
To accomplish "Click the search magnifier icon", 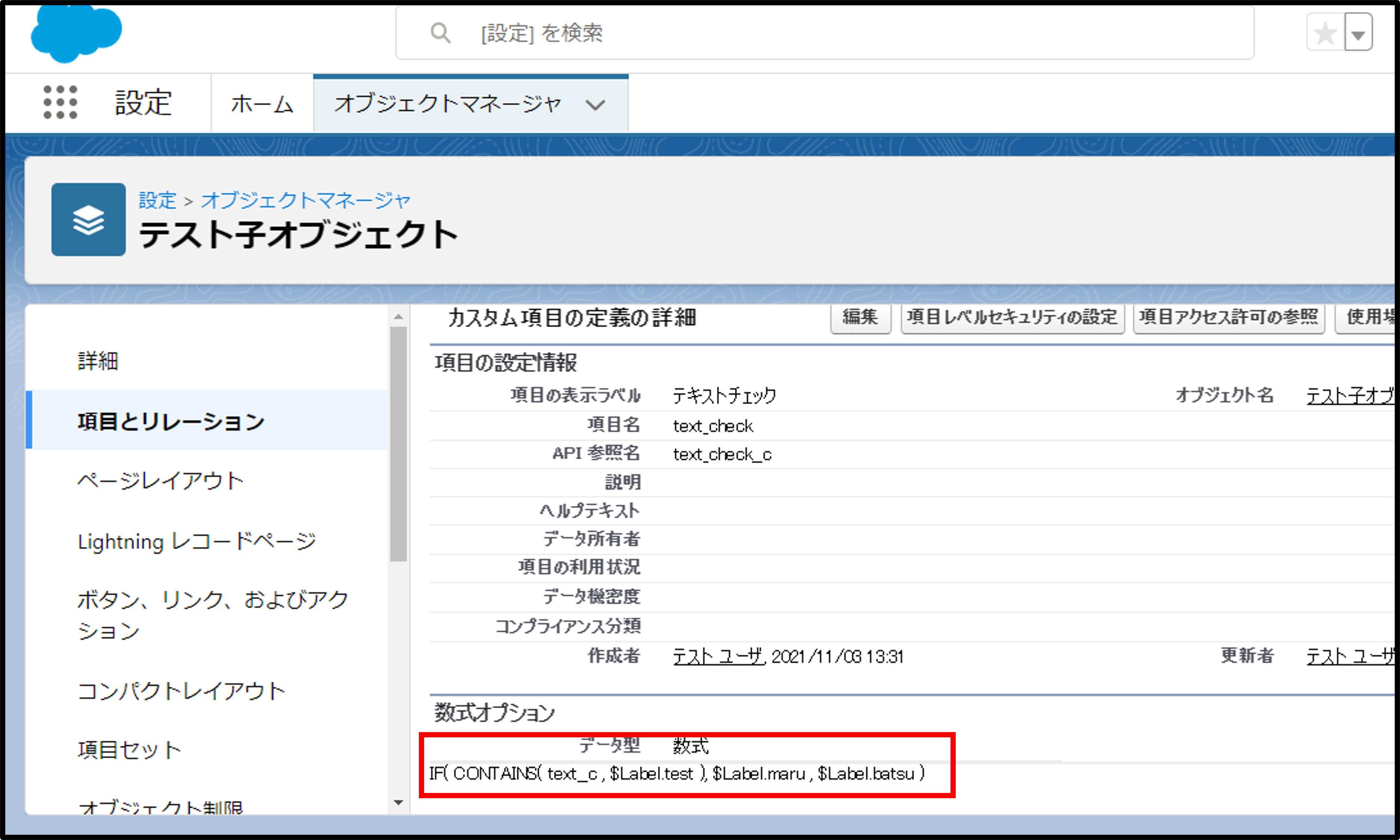I will 440,33.
